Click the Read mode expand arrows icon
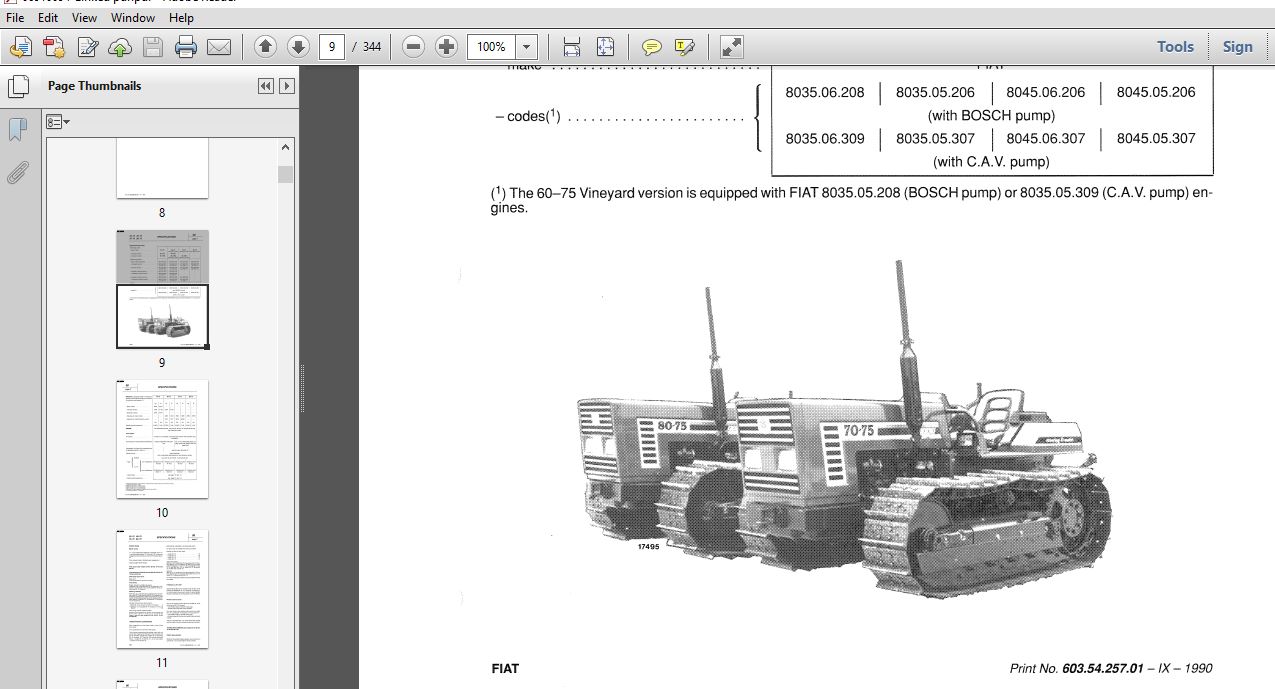 (x=732, y=46)
